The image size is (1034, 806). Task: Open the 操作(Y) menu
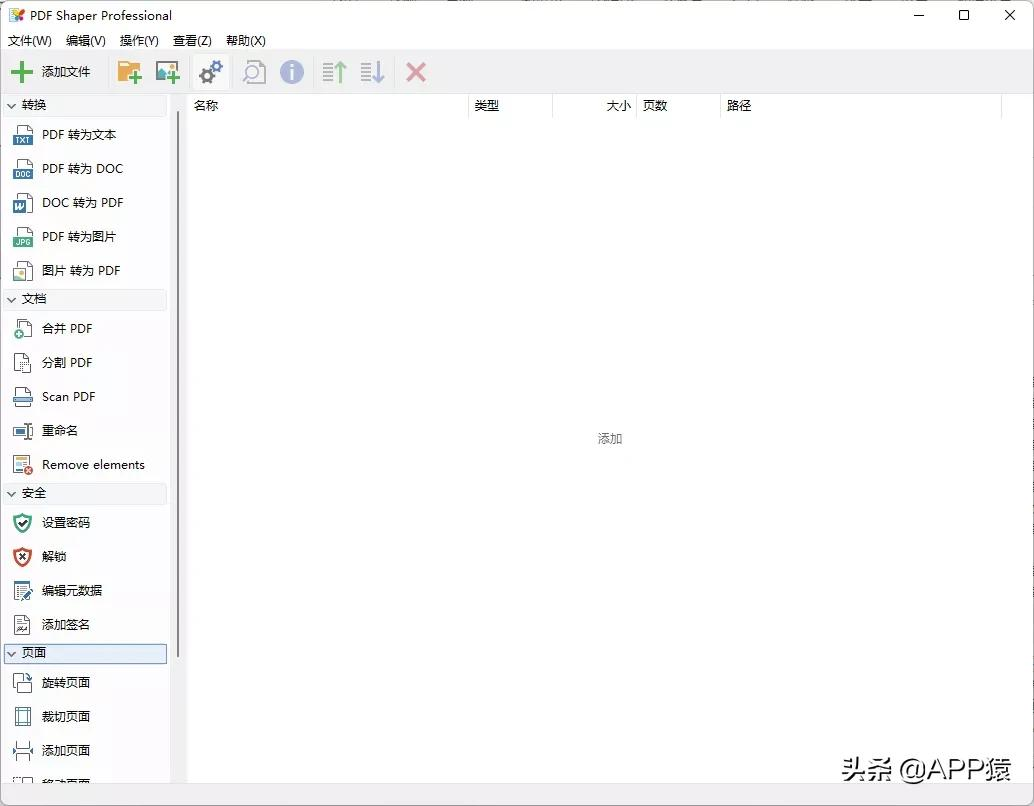click(x=139, y=41)
